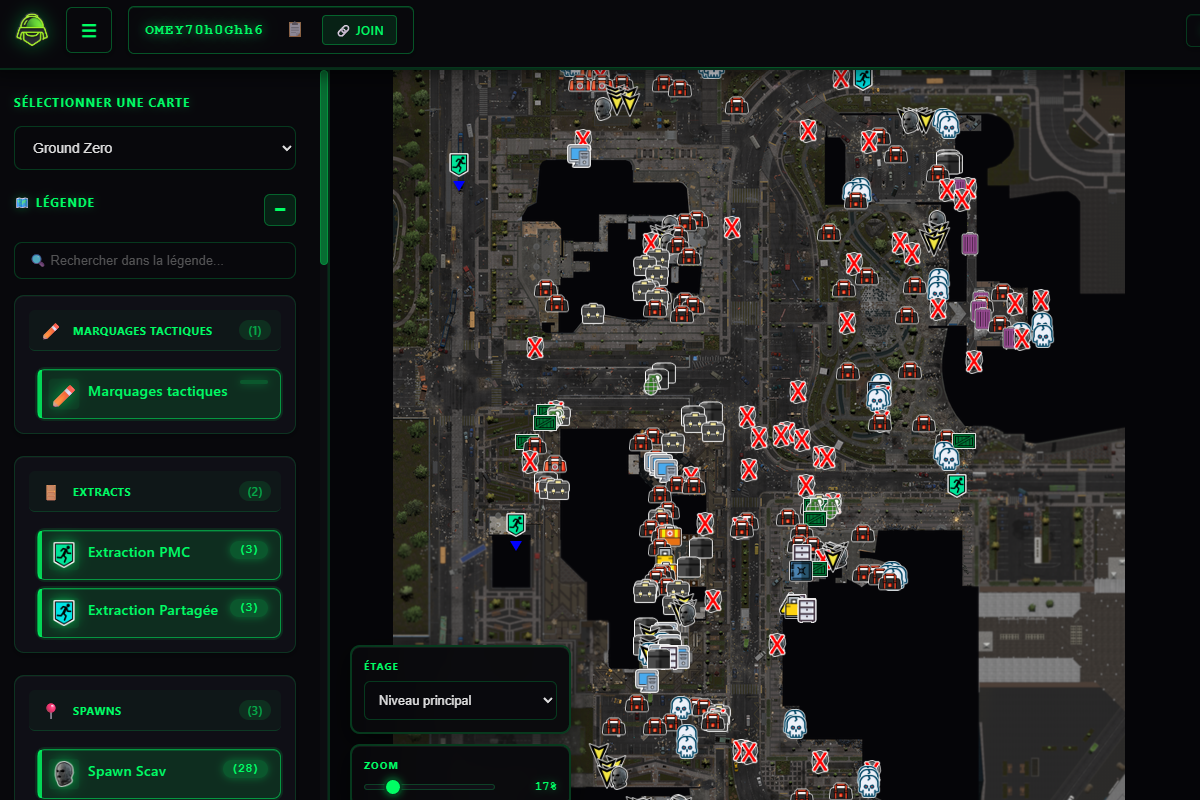The height and width of the screenshot is (800, 1200).
Task: Toggle Extraction PMC markers visibility
Action: pos(159,554)
